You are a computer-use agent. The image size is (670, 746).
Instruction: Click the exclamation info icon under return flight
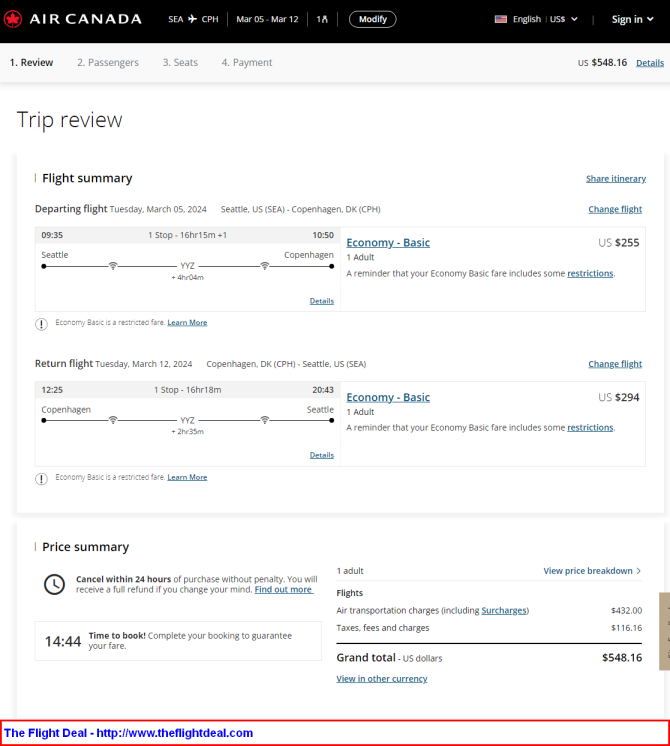coord(41,479)
